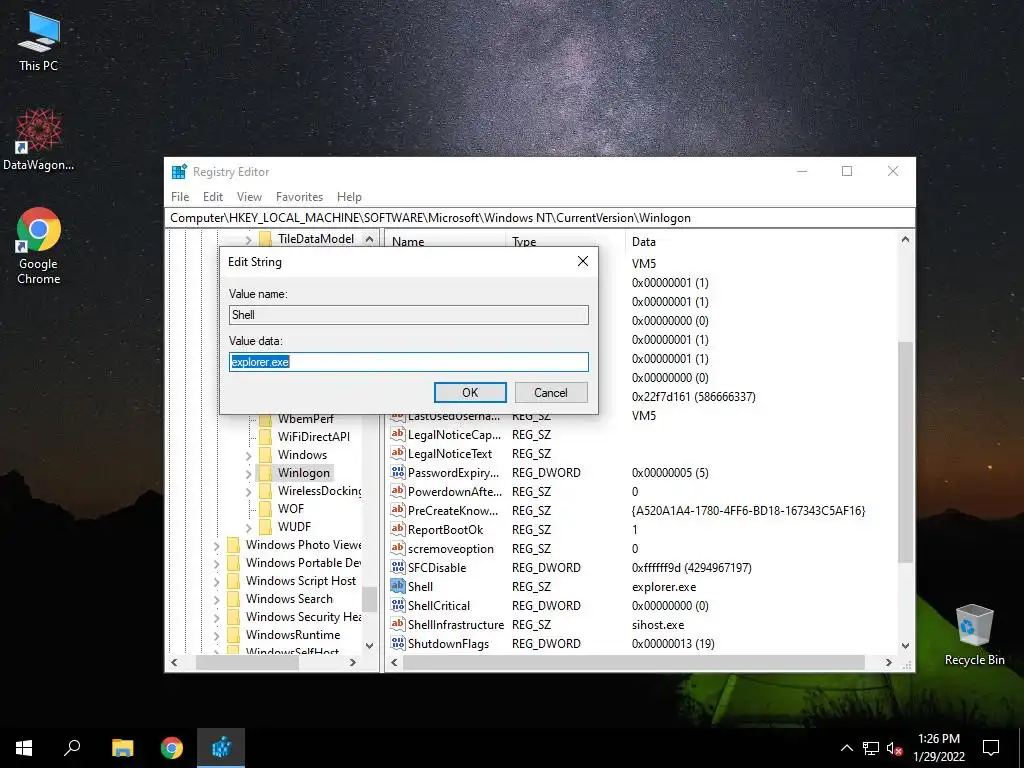The height and width of the screenshot is (768, 1024).
Task: Cancel the Edit String dialog
Action: 551,392
